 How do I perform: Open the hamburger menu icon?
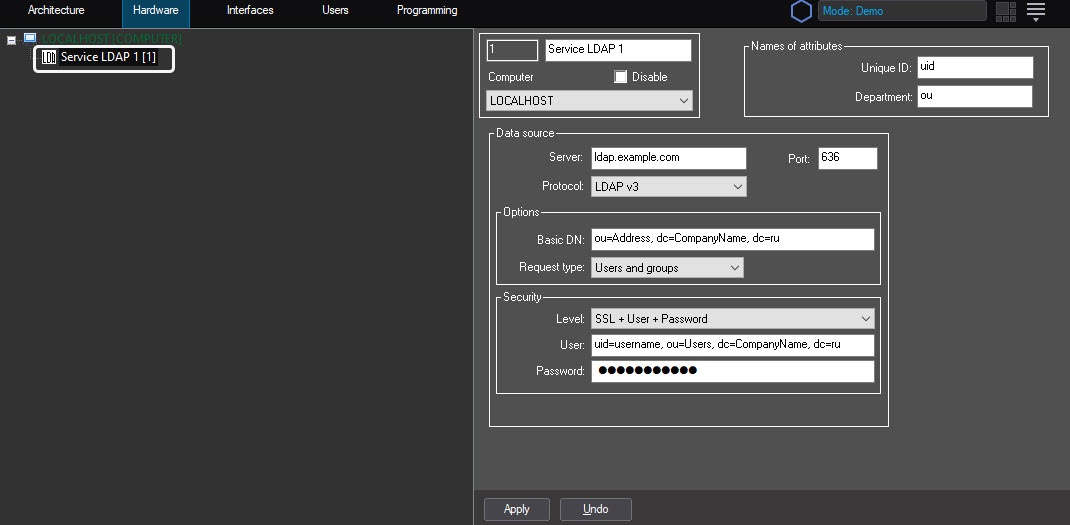coord(1035,11)
